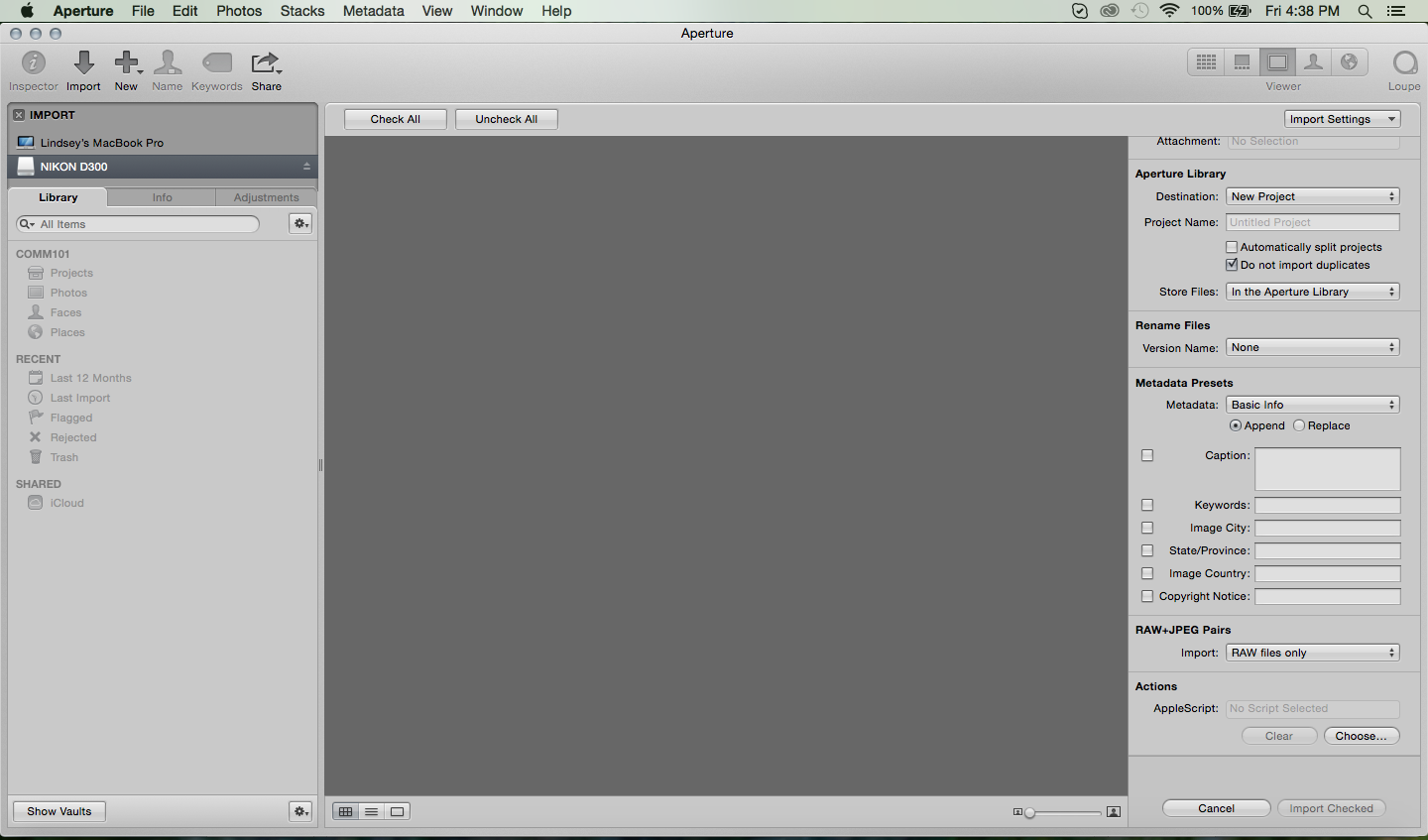
Task: Switch to the Library tab
Action: pos(59,197)
